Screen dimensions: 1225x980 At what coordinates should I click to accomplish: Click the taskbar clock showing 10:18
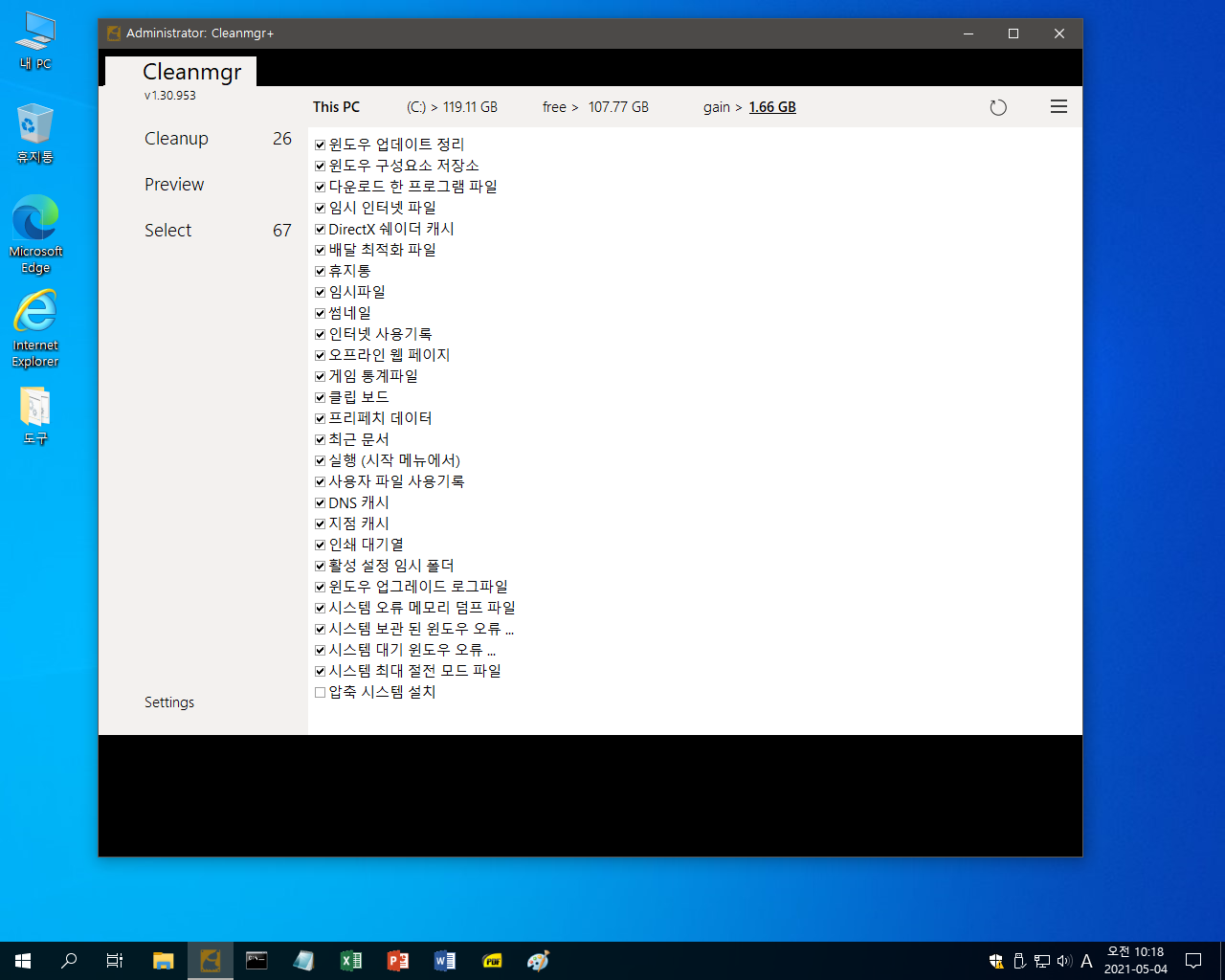click(1136, 961)
